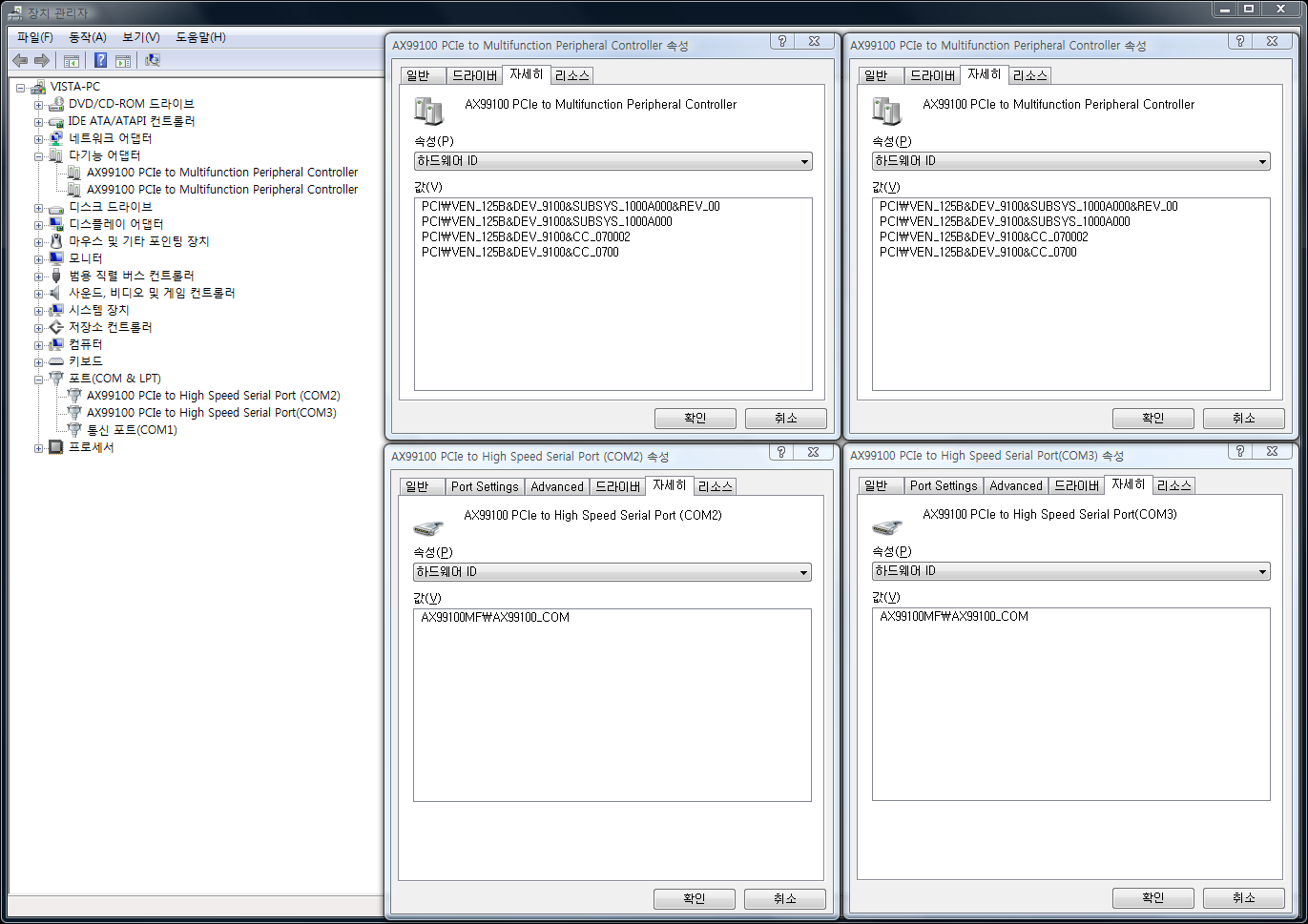This screenshot has height=924, width=1308.
Task: Open the 파일(F) menu
Action: point(35,37)
